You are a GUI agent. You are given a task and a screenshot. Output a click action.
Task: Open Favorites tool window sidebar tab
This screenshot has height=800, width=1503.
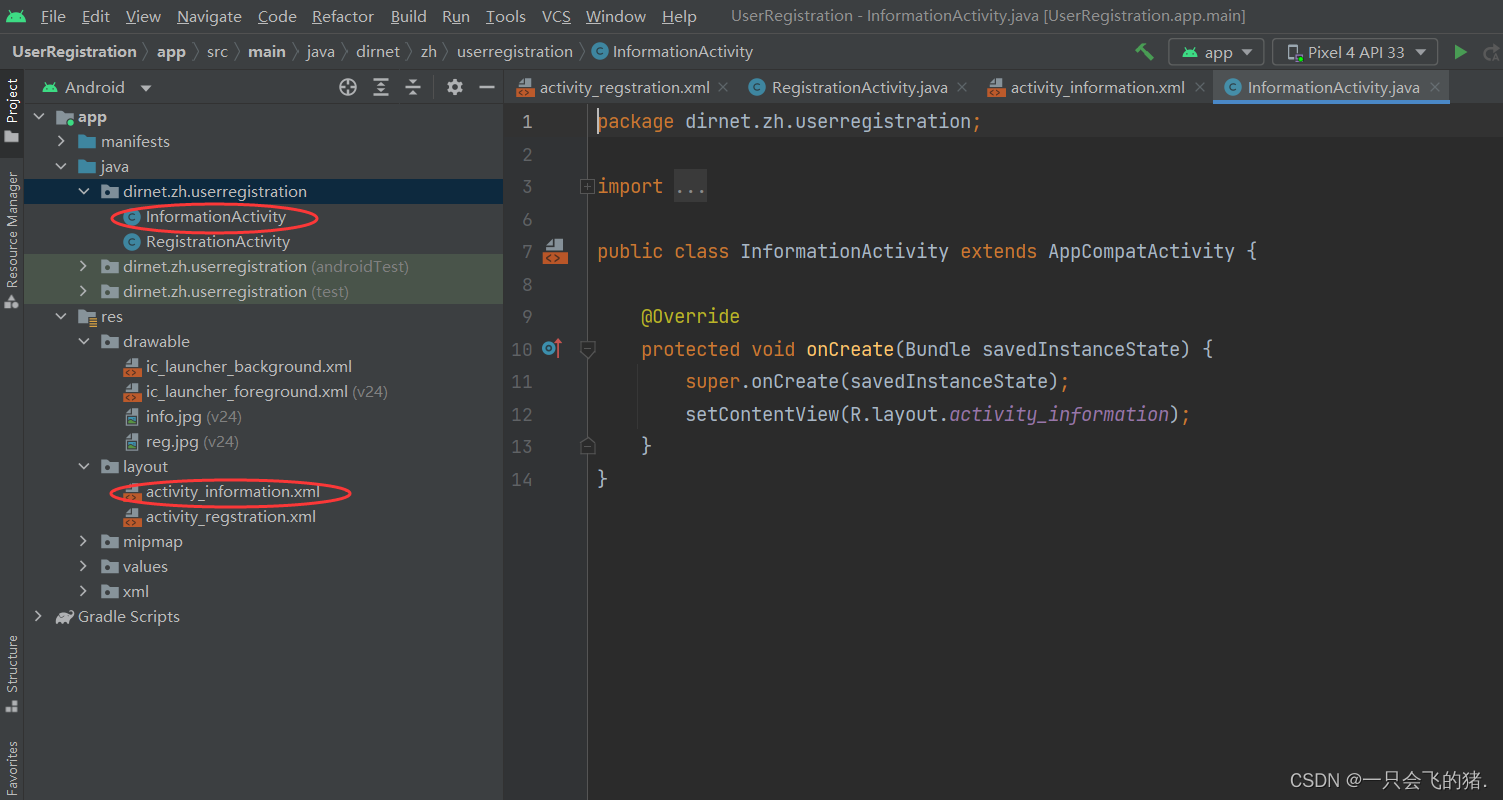click(x=12, y=768)
